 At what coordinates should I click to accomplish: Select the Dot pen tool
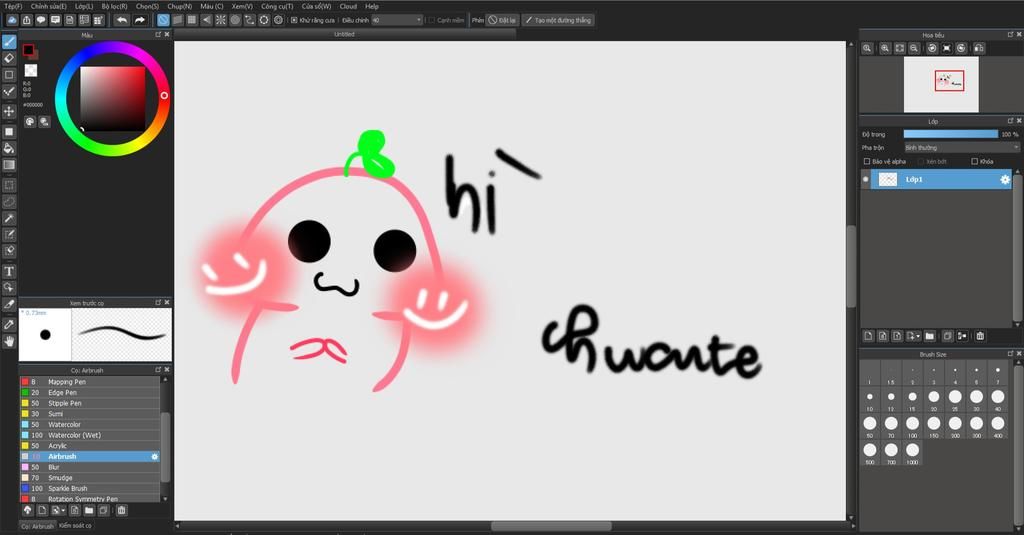9,91
